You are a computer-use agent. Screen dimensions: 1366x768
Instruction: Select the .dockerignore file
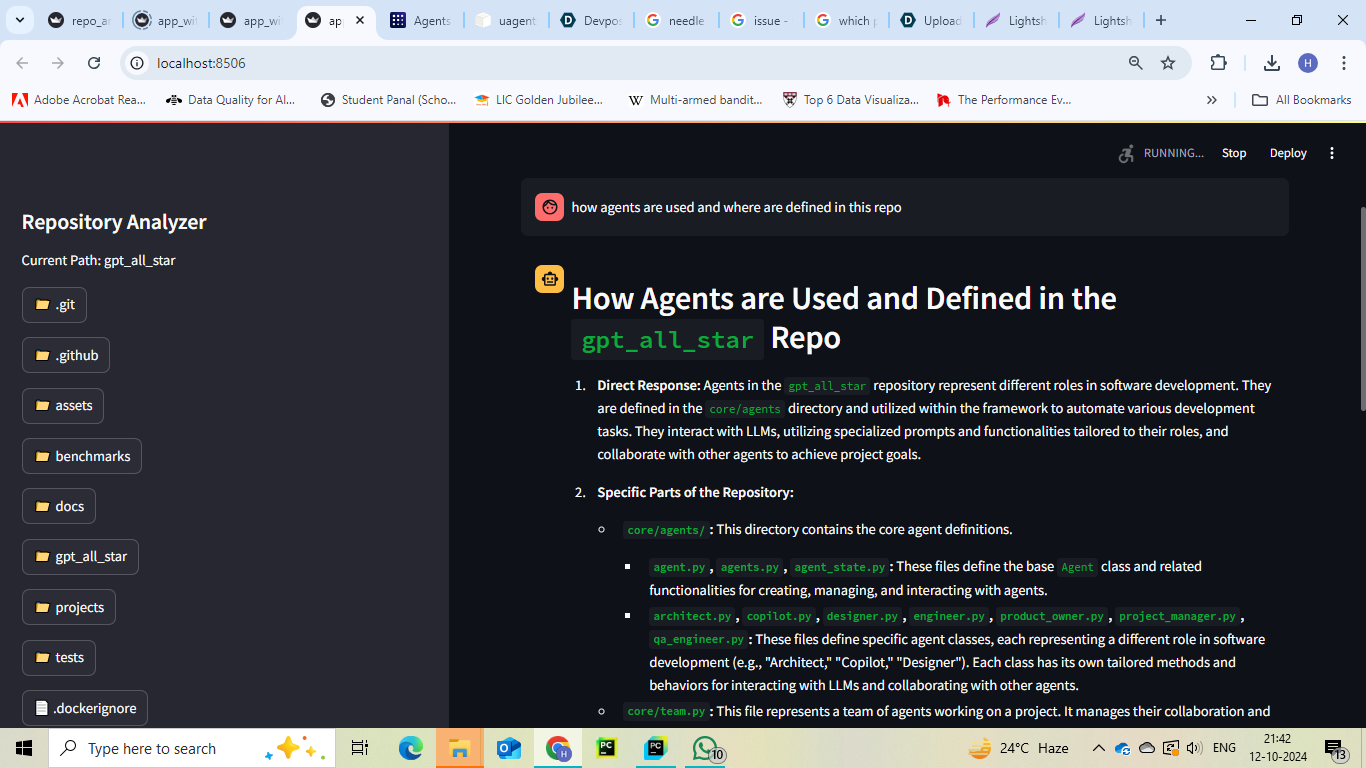click(85, 708)
